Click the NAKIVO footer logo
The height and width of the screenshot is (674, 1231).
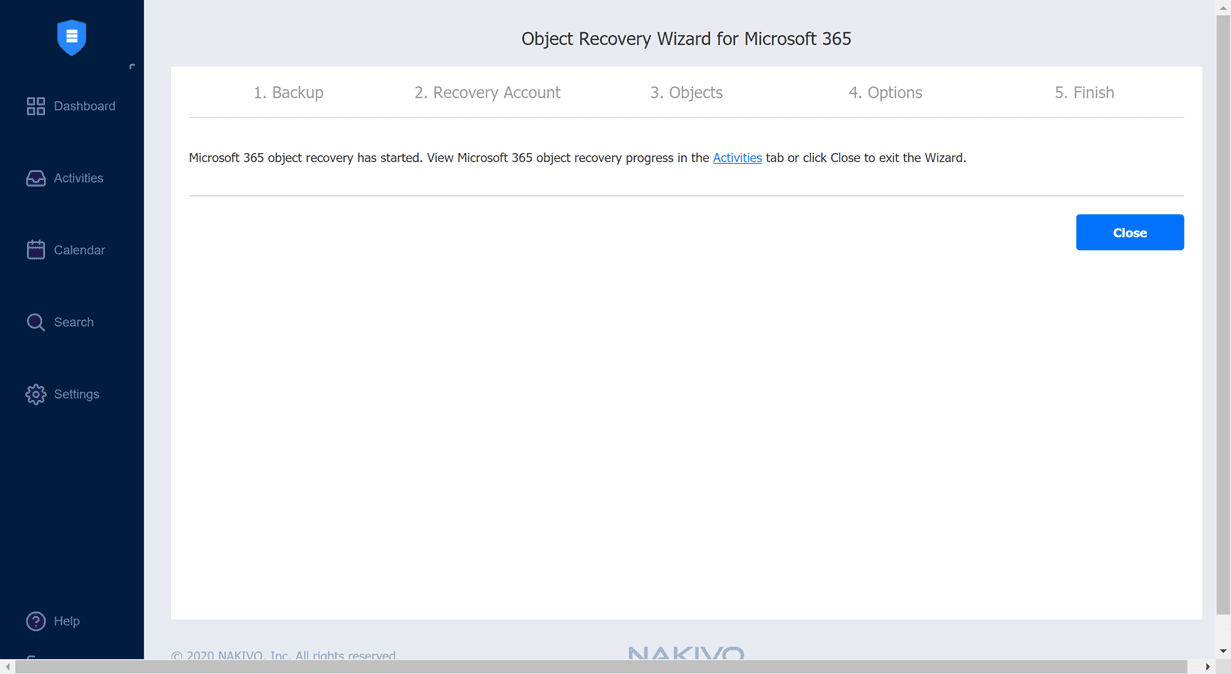[686, 653]
